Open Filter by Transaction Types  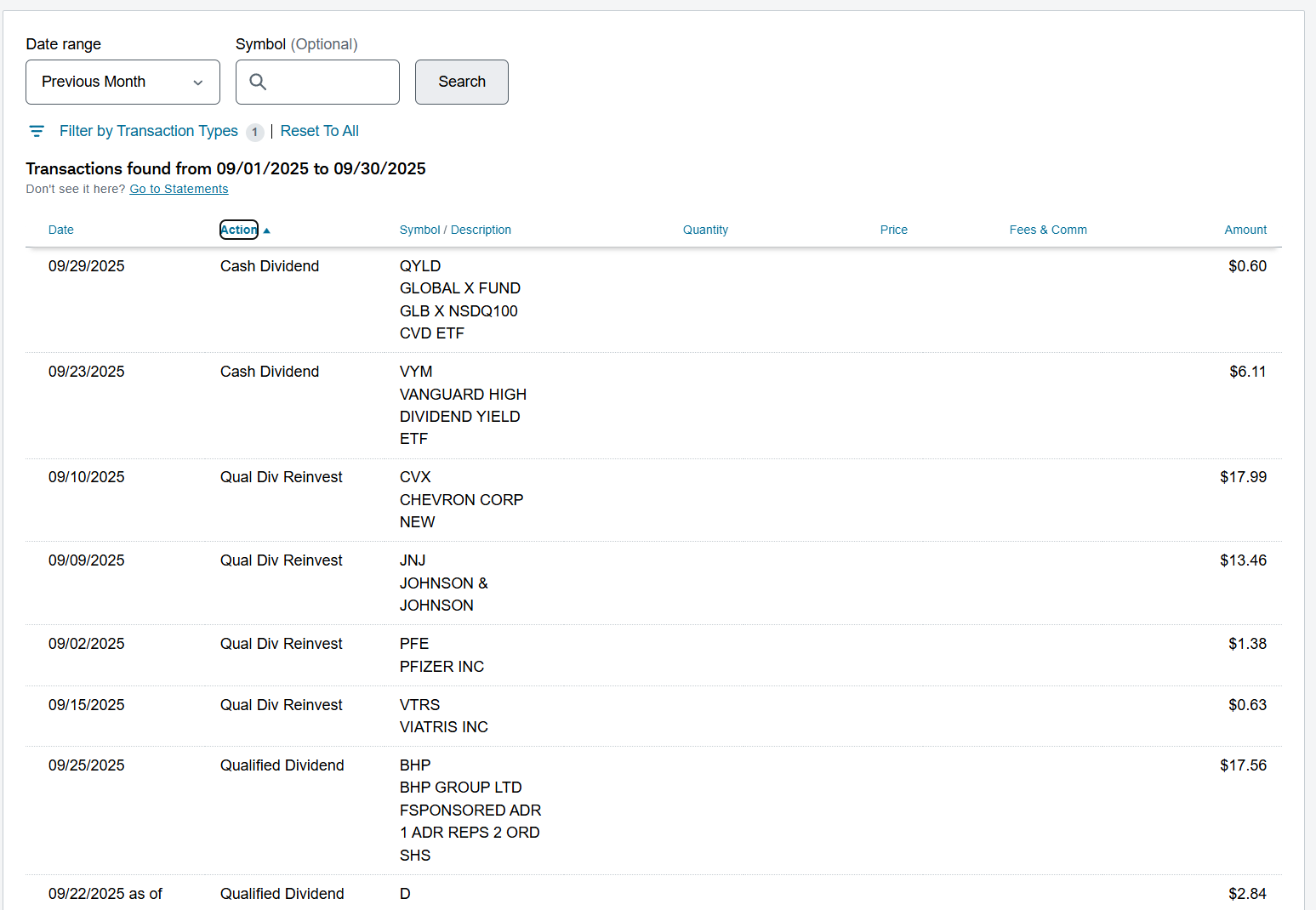[148, 131]
